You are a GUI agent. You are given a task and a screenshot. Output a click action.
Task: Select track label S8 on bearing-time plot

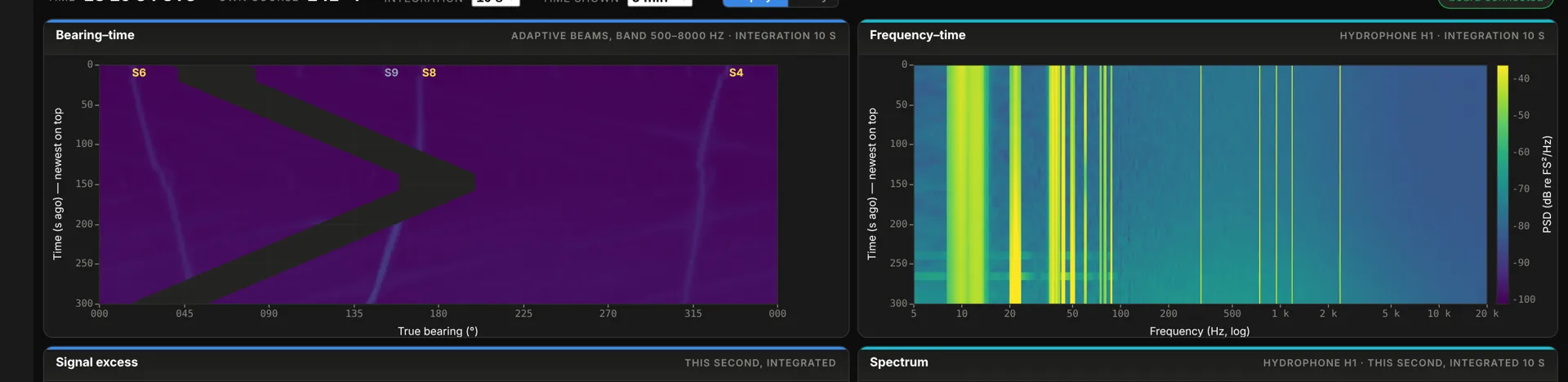click(429, 73)
